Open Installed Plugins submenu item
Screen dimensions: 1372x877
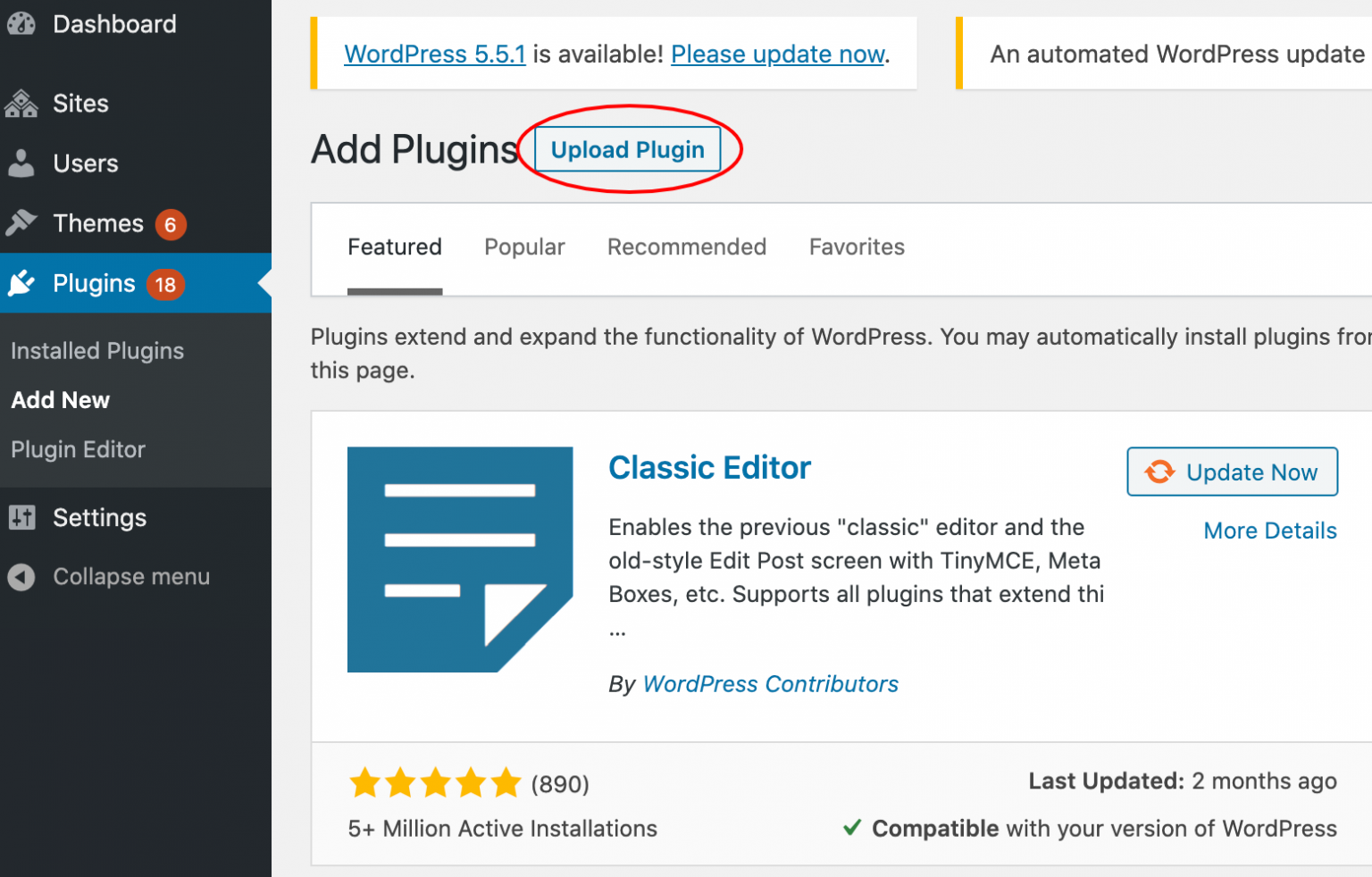pyautogui.click(x=97, y=351)
